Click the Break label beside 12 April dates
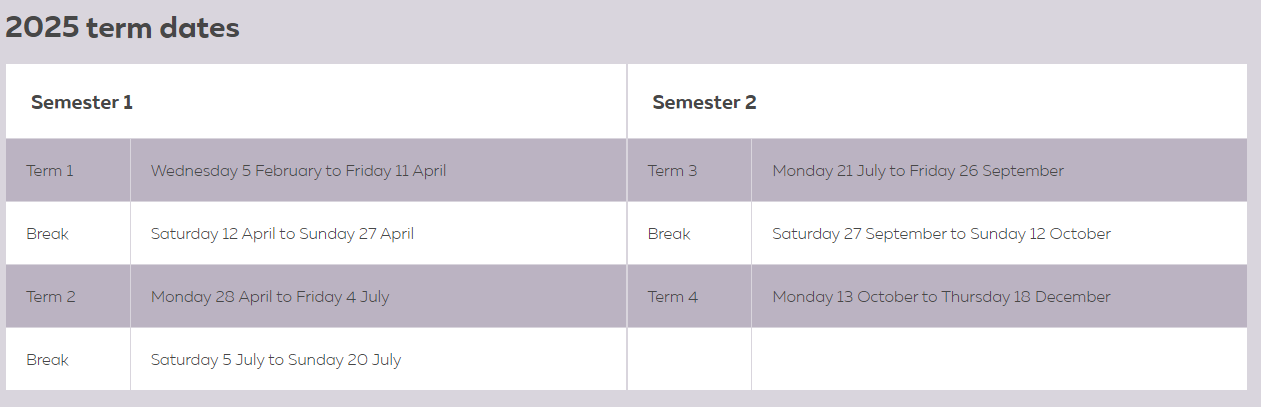This screenshot has width=1261, height=407. [48, 234]
